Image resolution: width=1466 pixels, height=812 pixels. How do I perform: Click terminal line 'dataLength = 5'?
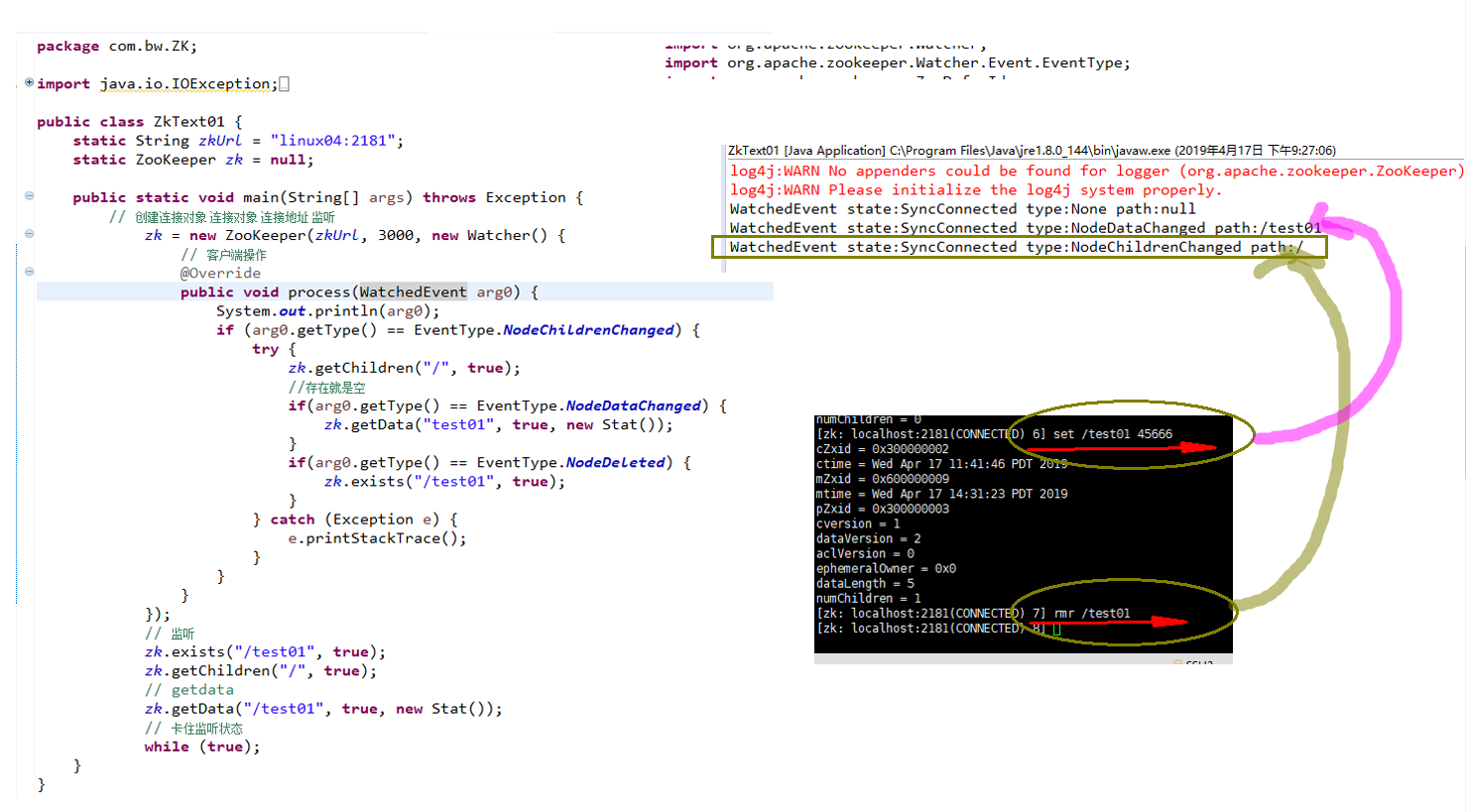865,583
